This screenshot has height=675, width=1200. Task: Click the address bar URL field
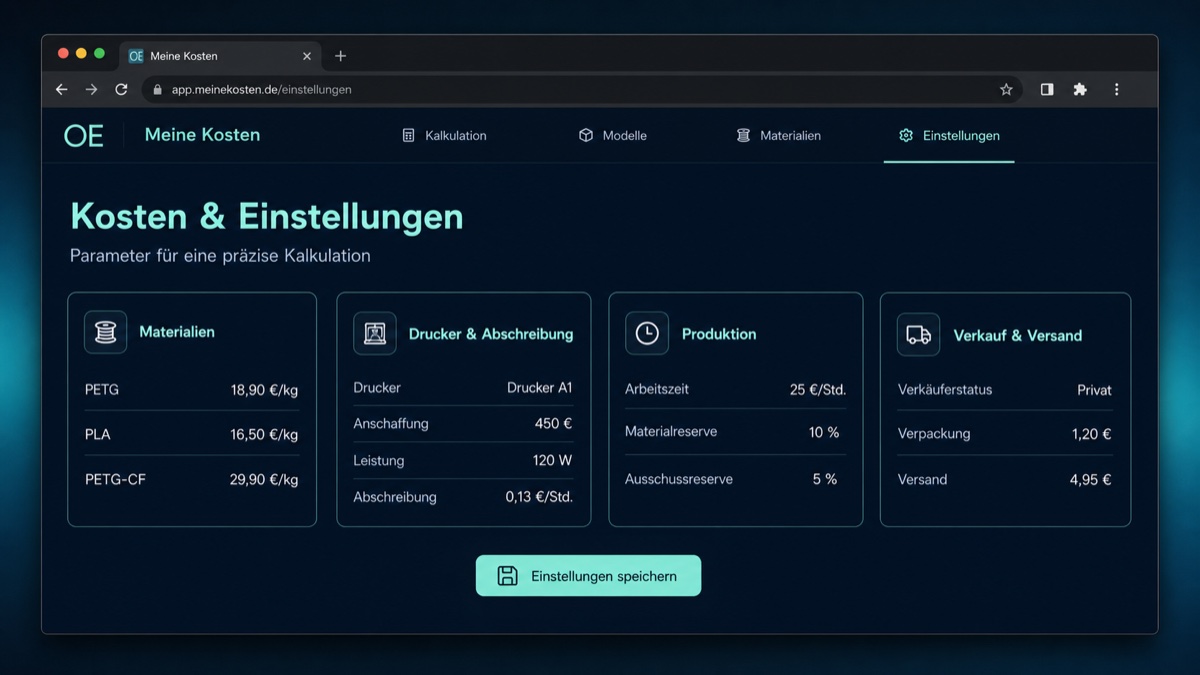pos(582,89)
